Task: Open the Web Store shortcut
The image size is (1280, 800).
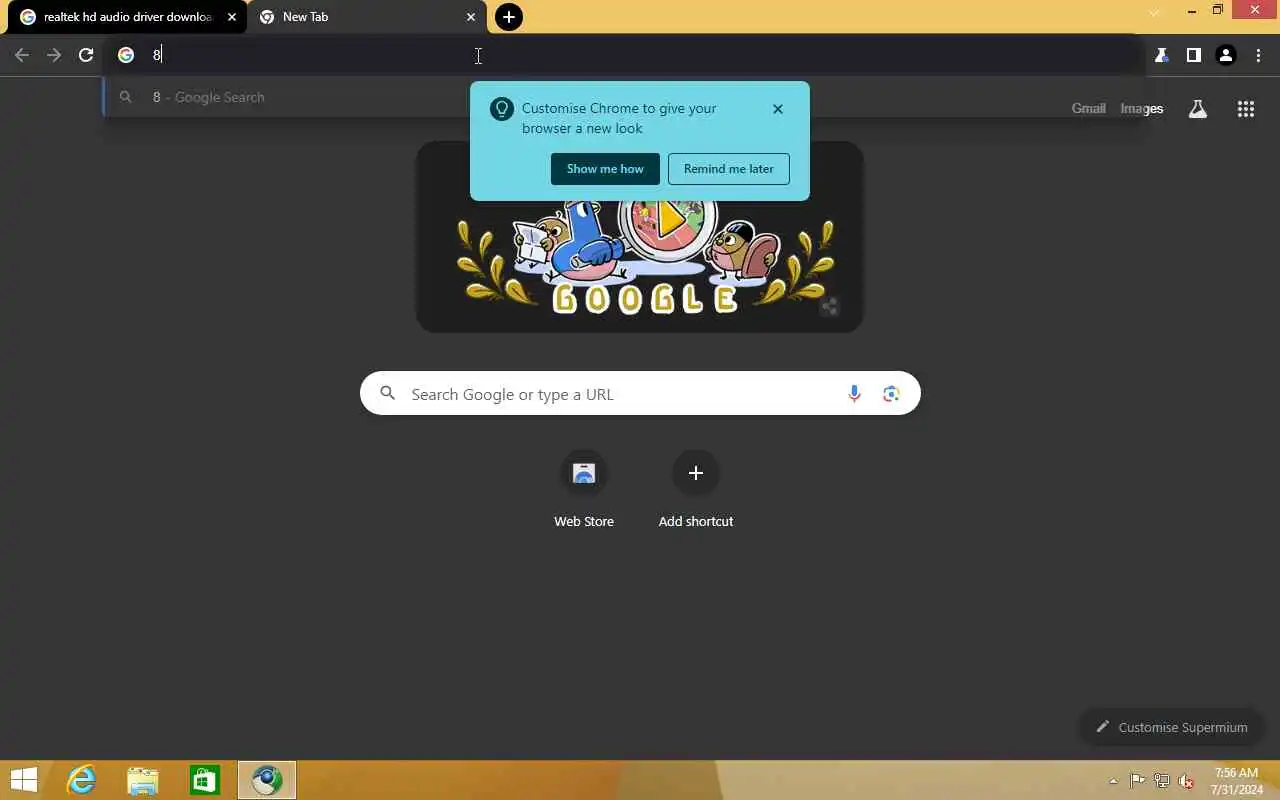Action: (584, 490)
